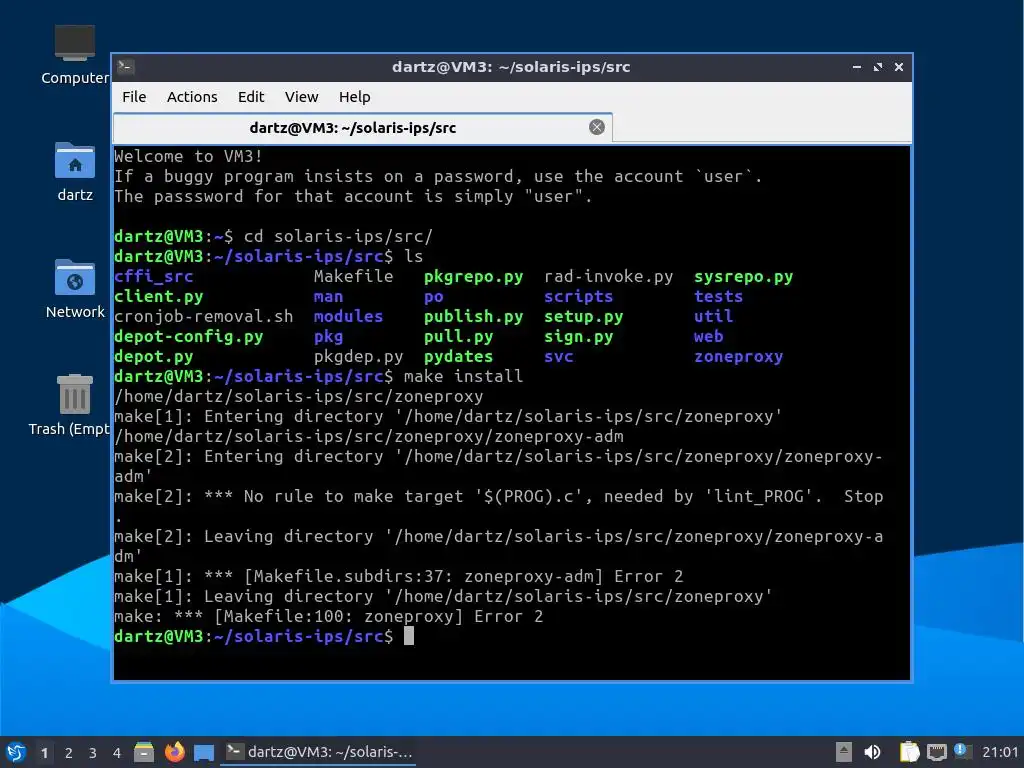
Task: Open the File menu in the terminal
Action: 134,97
